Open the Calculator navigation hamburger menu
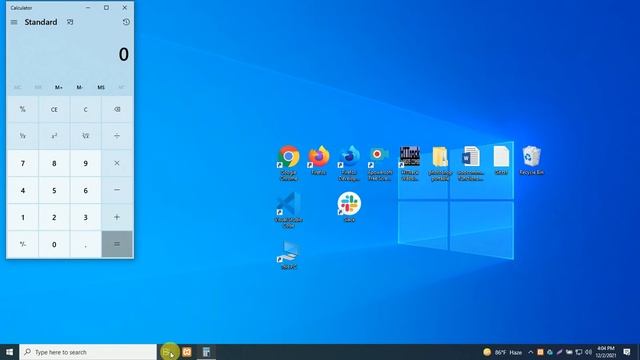The width and height of the screenshot is (640, 360). pyautogui.click(x=14, y=22)
